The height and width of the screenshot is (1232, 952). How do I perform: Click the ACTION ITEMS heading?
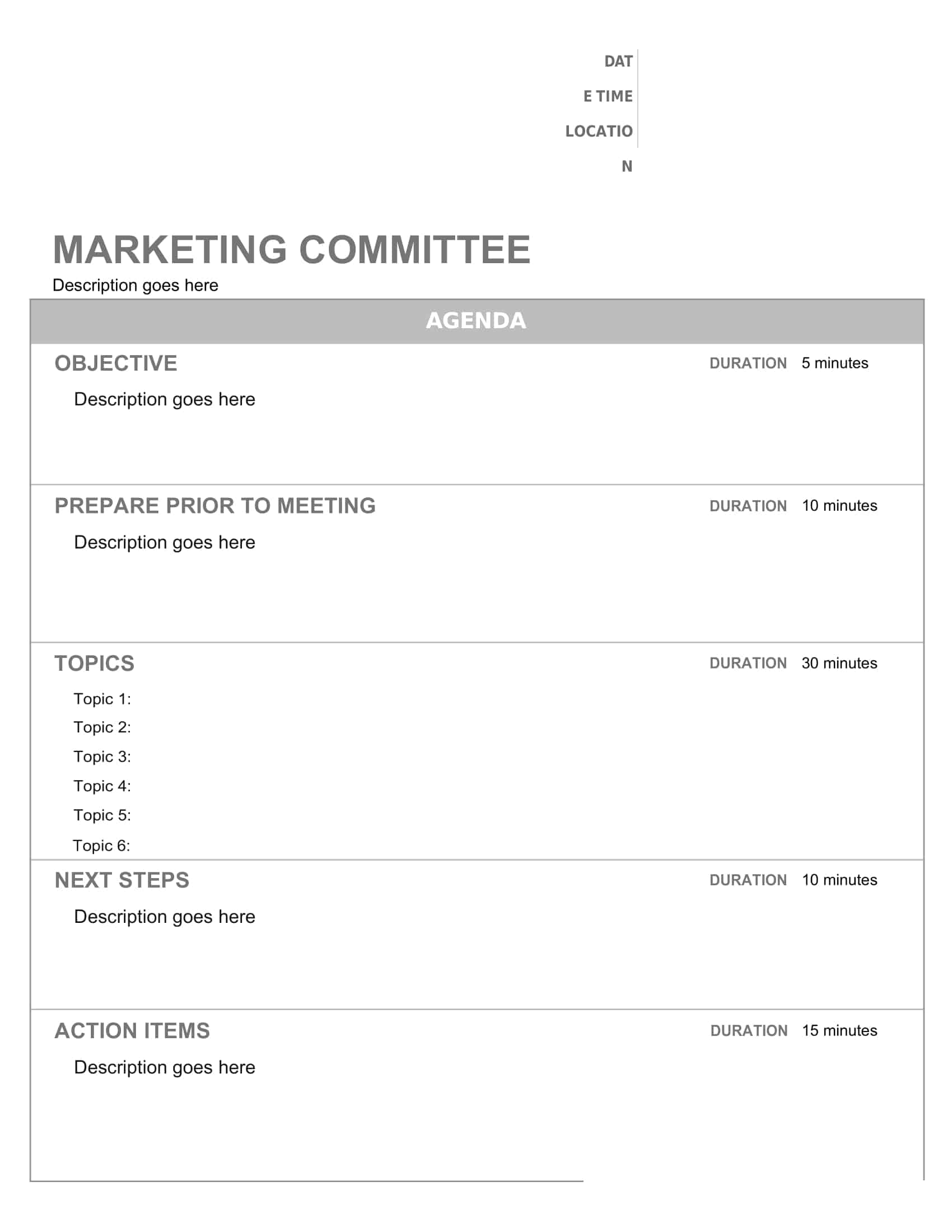[x=132, y=1031]
